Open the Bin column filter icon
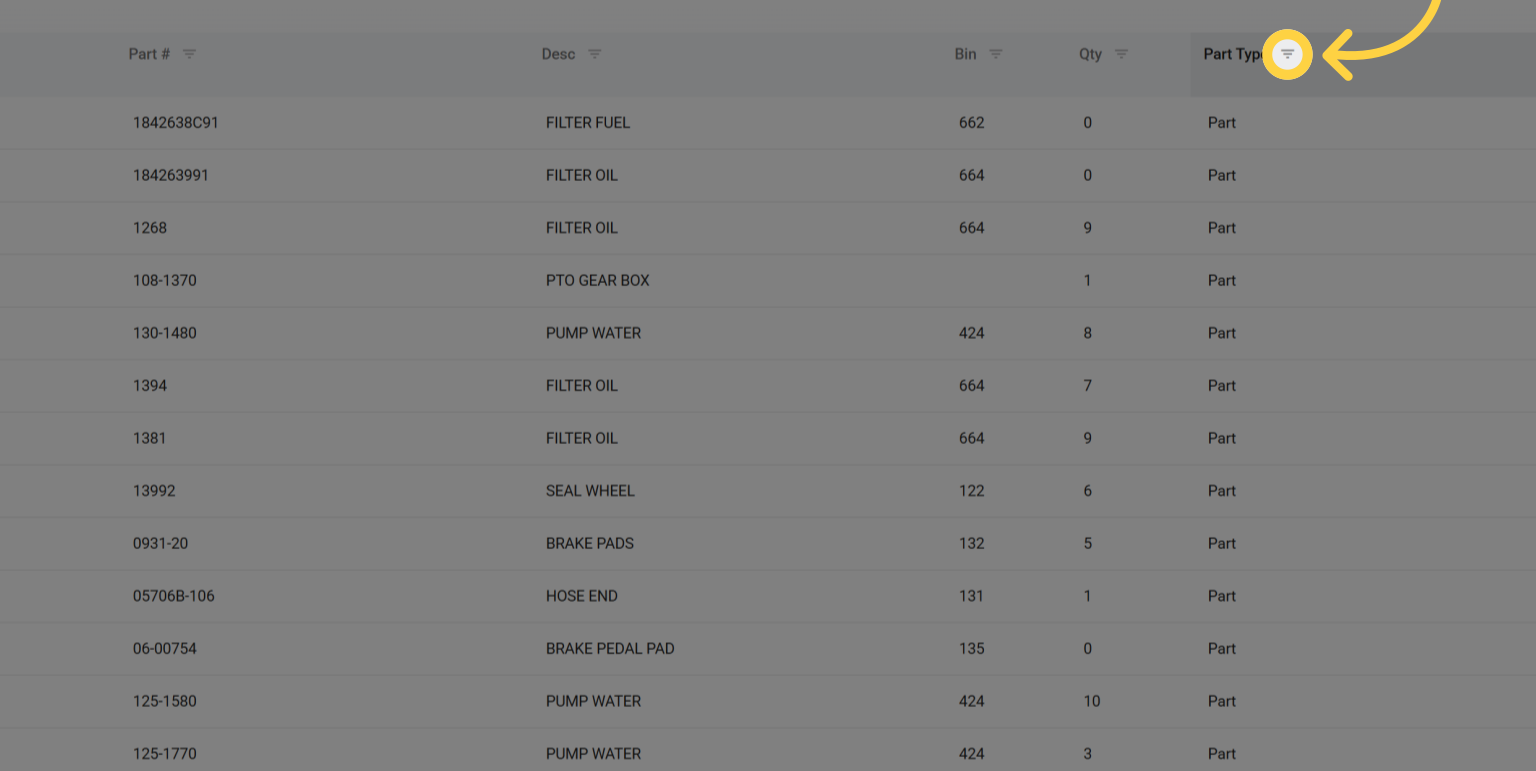This screenshot has width=1536, height=771. [995, 54]
